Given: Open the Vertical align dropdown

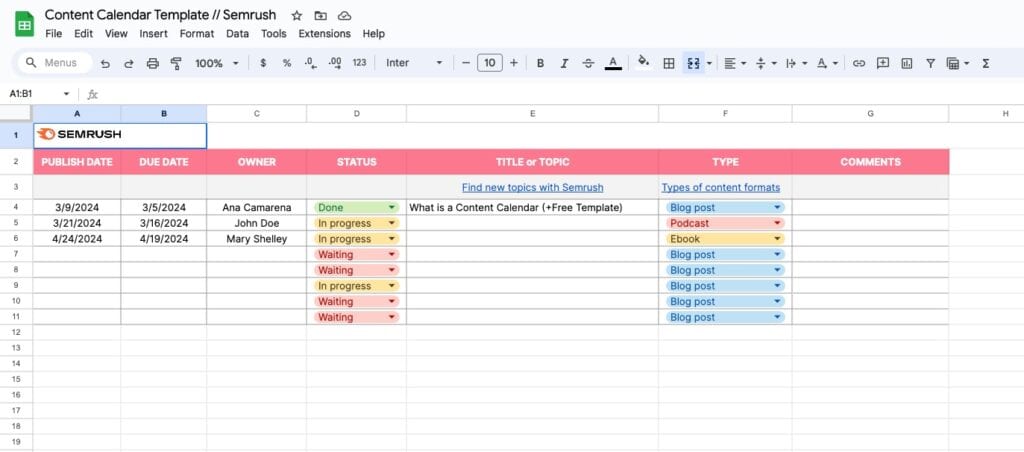Looking at the screenshot, I should coord(765,63).
